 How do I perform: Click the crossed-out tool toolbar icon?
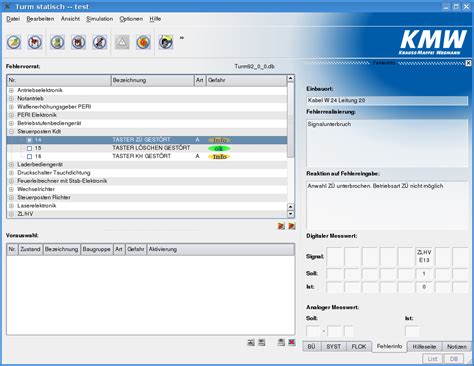click(99, 42)
